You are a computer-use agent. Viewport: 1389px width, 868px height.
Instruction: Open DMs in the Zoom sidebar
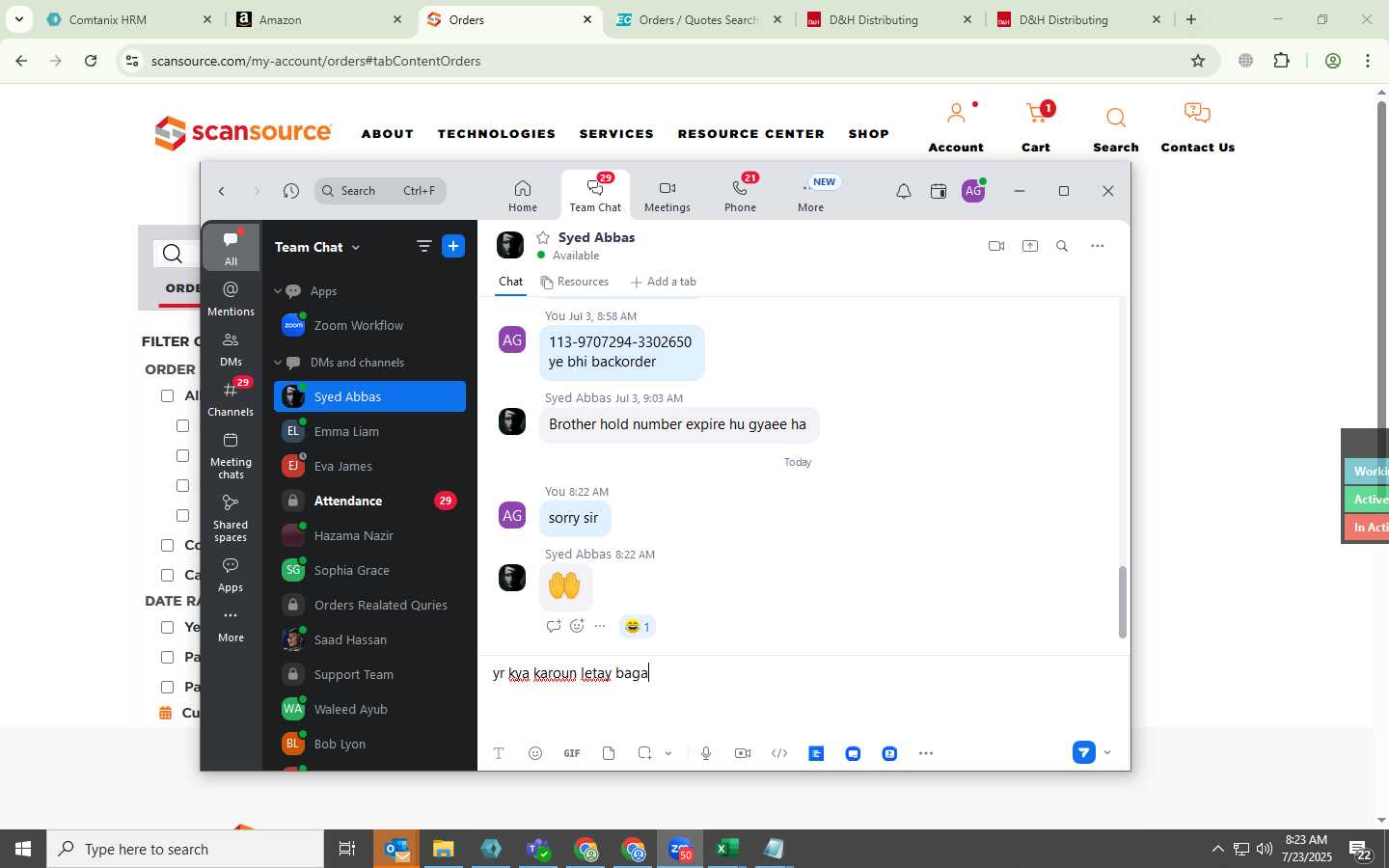(x=231, y=348)
